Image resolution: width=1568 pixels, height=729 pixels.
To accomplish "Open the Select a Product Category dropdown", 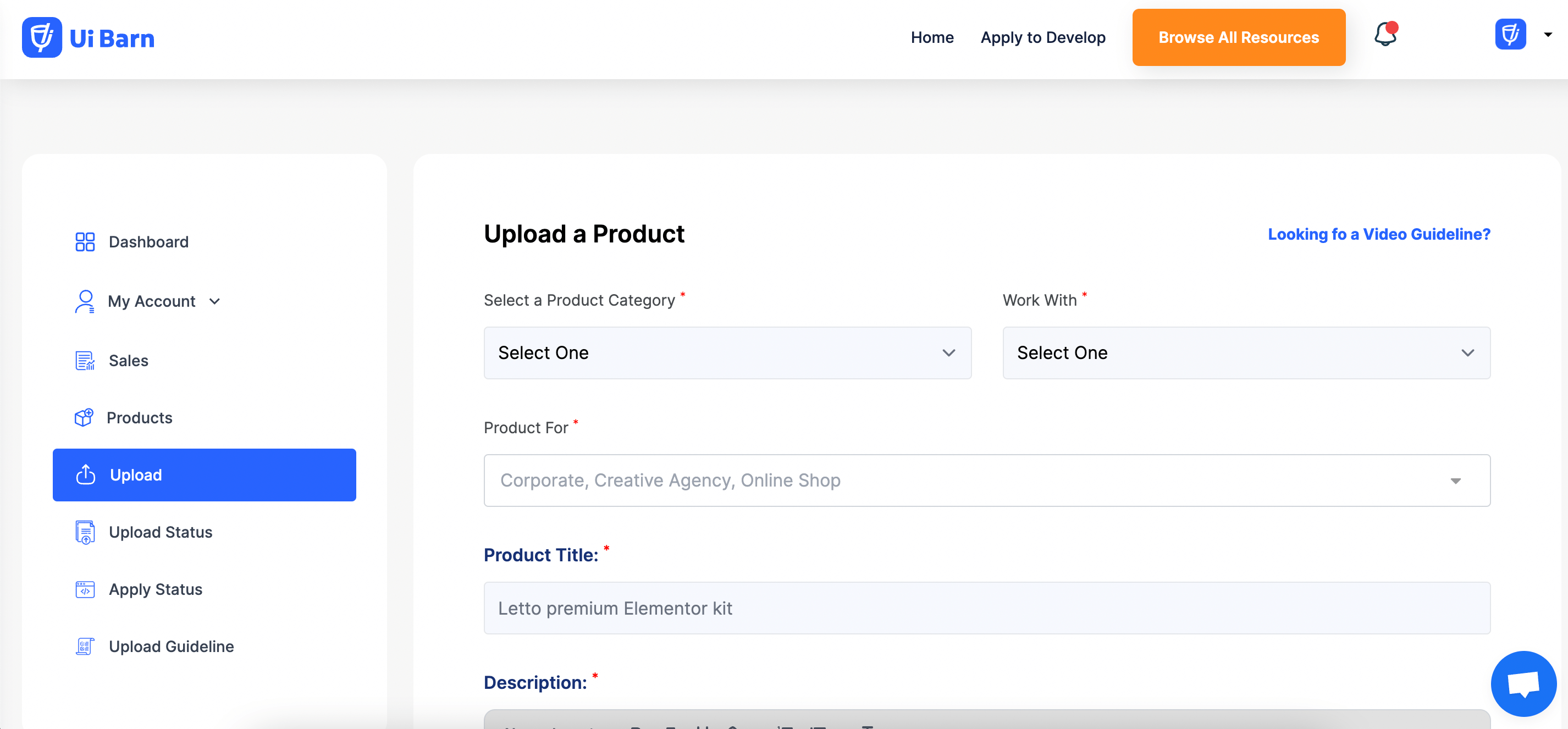I will [727, 352].
